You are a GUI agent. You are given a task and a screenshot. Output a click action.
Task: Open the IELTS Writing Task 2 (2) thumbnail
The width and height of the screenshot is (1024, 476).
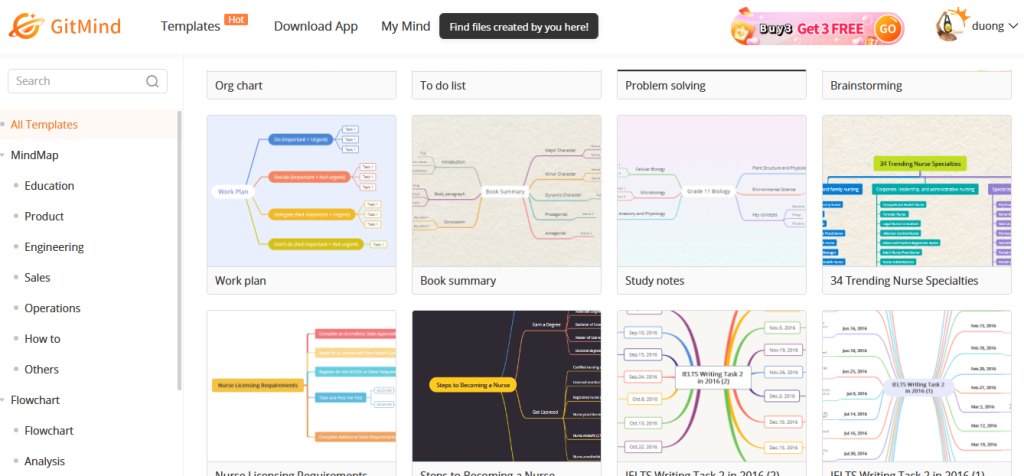pos(711,386)
